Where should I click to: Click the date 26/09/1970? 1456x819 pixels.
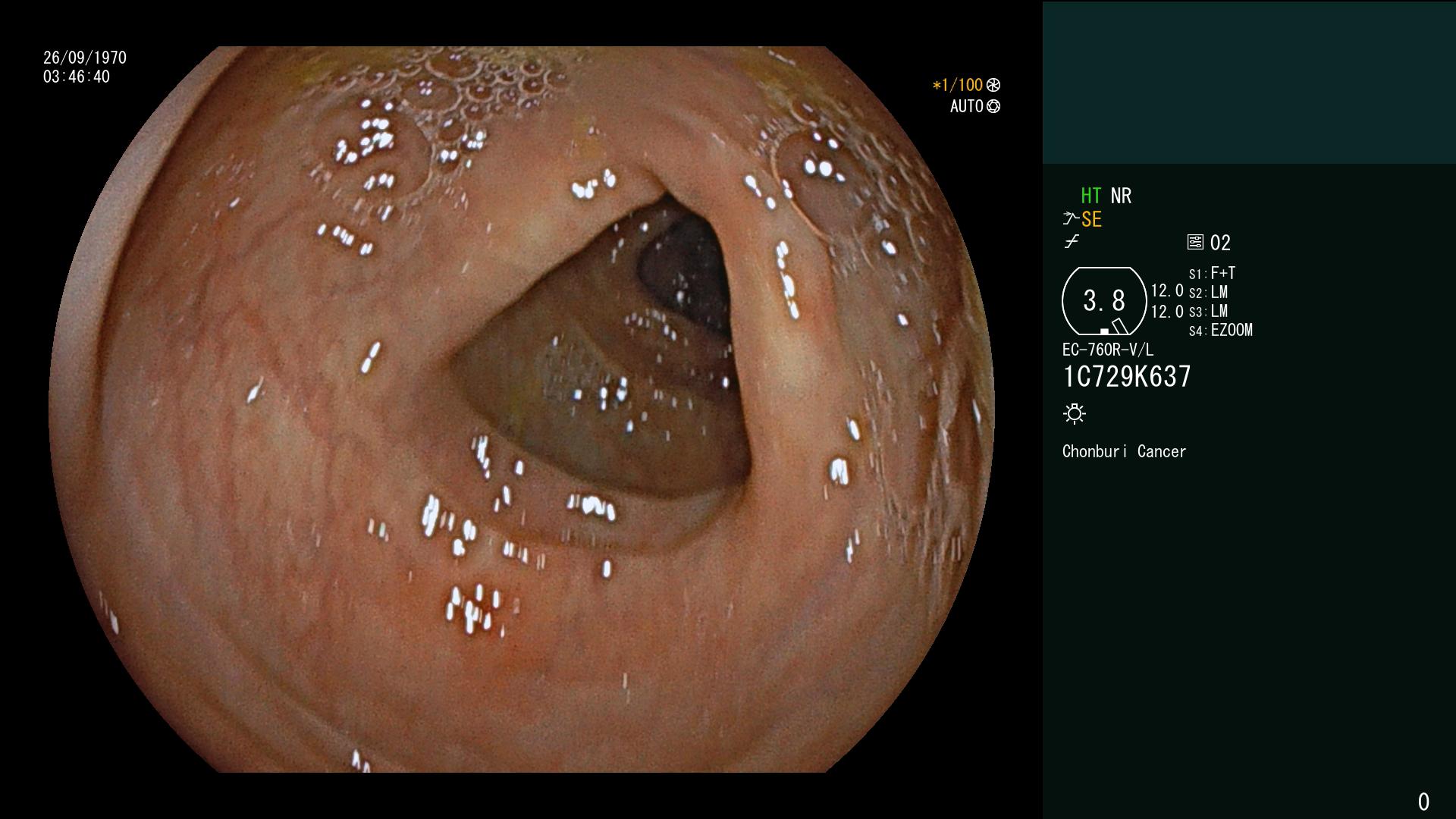[85, 58]
